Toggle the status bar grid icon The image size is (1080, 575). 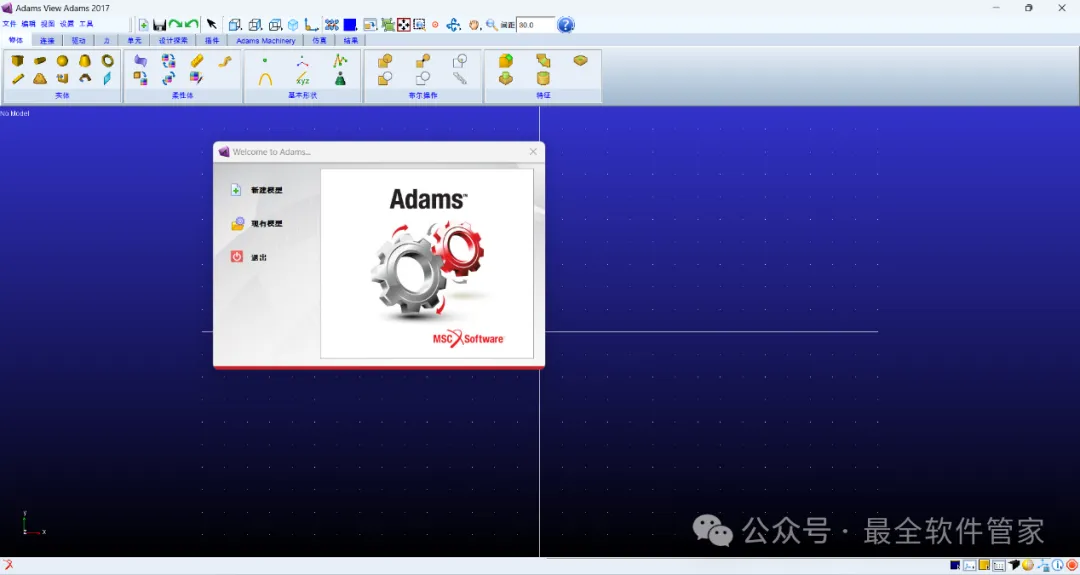999,566
